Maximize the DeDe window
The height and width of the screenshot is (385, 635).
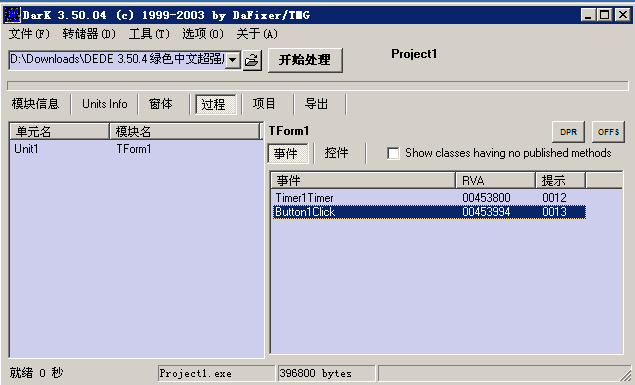tap(605, 15)
